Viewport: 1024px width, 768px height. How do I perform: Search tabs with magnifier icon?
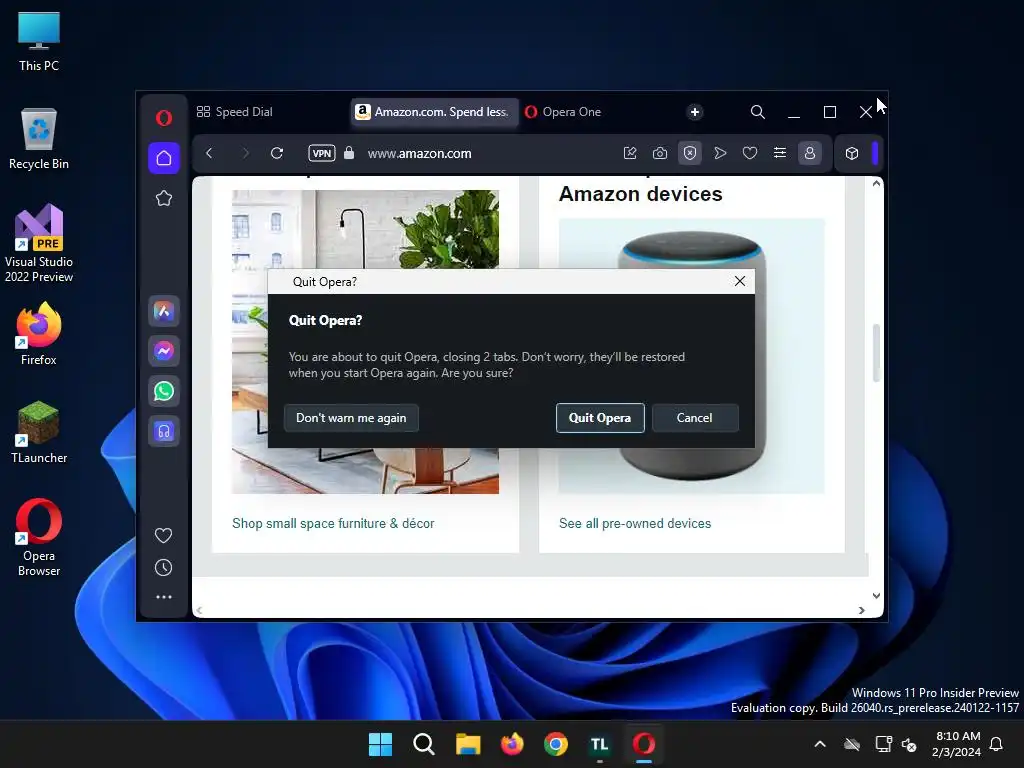click(x=758, y=112)
